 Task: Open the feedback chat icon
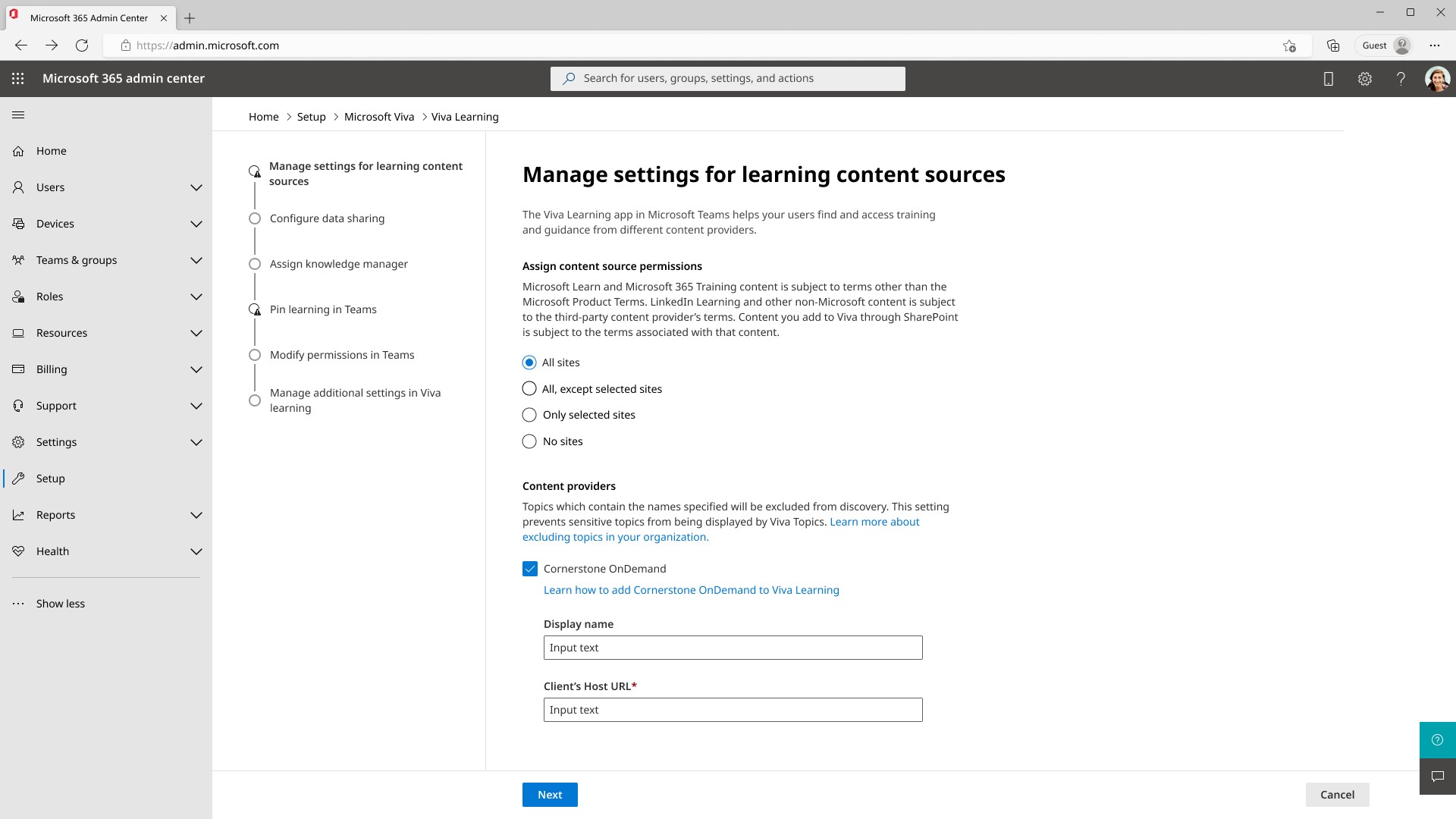pyautogui.click(x=1437, y=776)
